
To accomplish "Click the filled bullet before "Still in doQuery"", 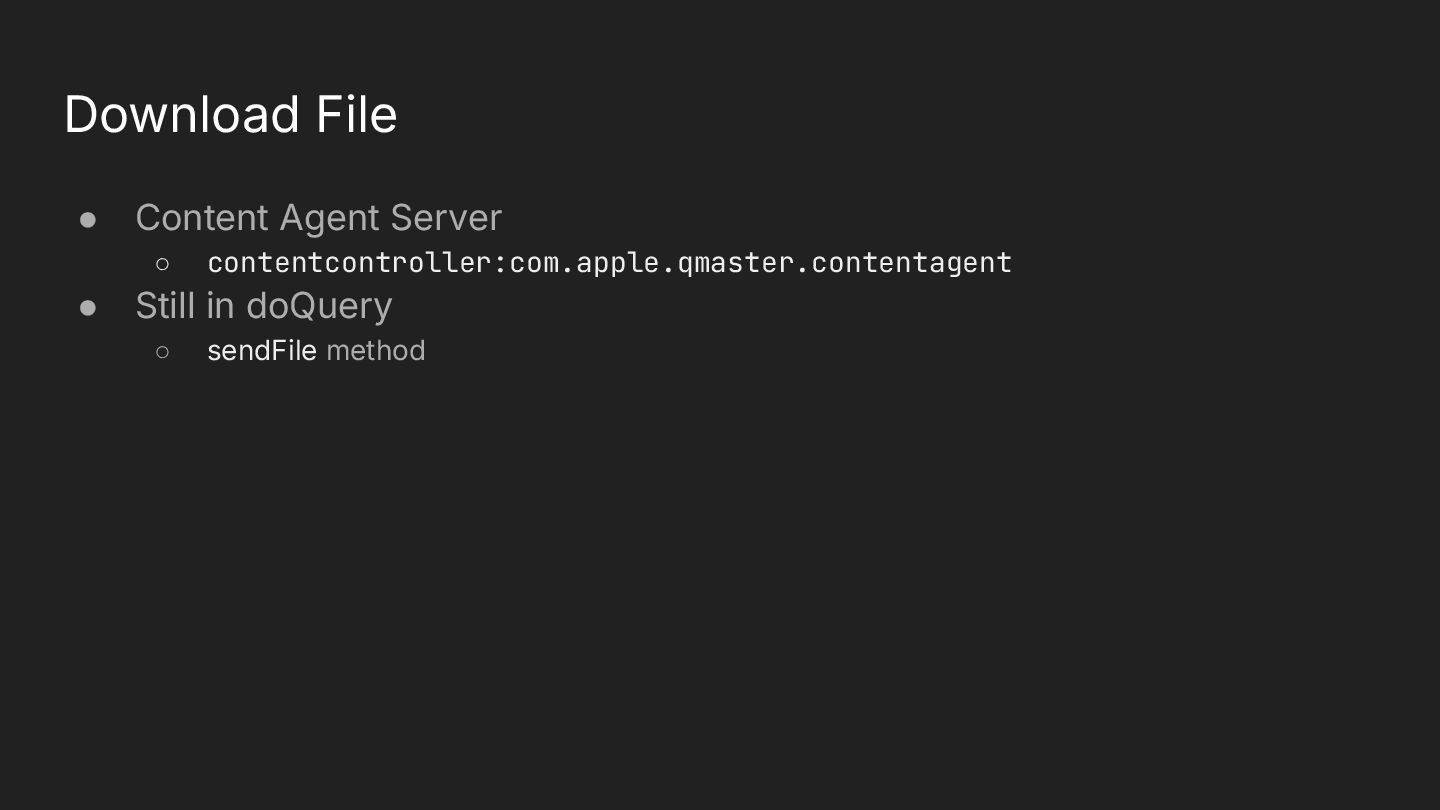I will (88, 307).
